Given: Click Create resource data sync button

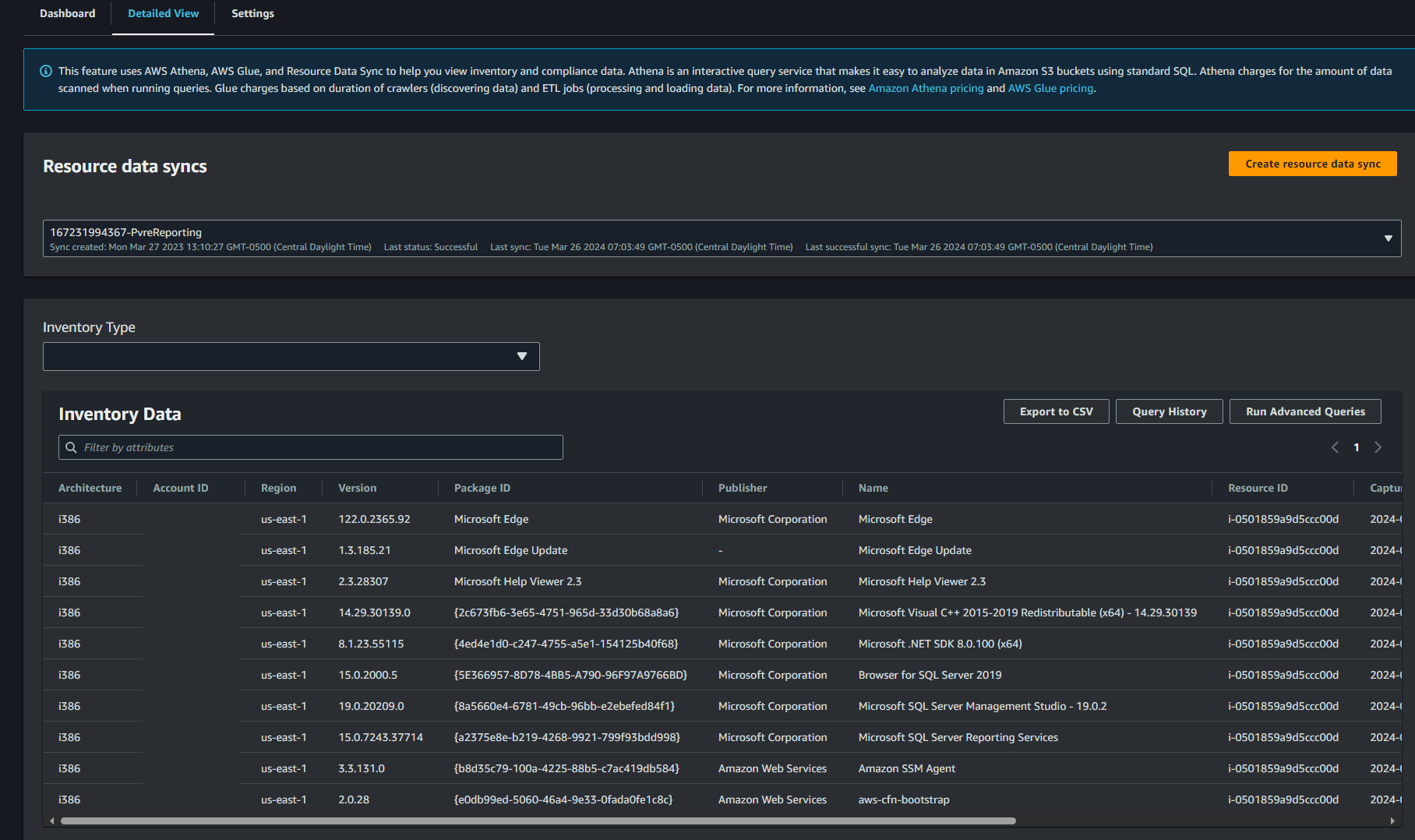Looking at the screenshot, I should point(1313,164).
